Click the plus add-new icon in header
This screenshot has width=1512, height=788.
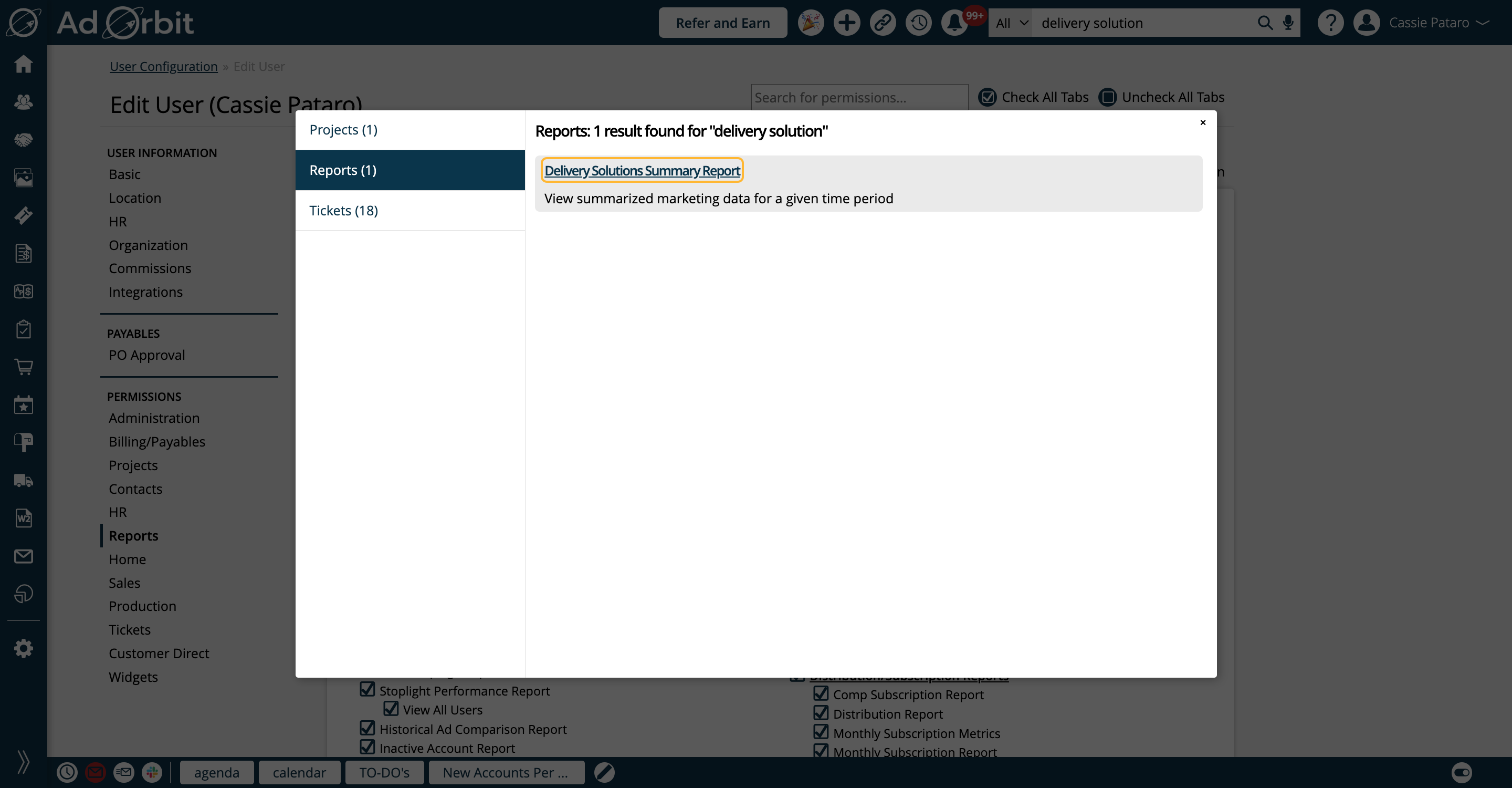point(846,23)
